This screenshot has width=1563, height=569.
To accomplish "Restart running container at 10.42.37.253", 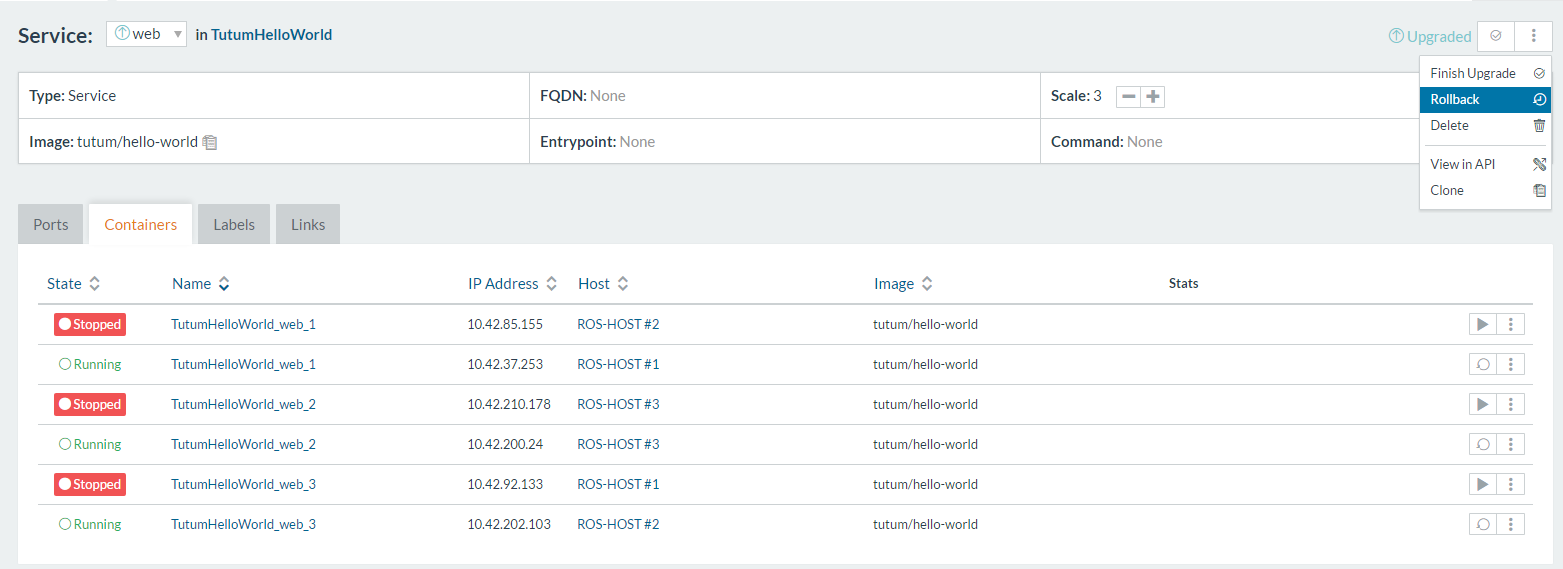I will click(1483, 364).
